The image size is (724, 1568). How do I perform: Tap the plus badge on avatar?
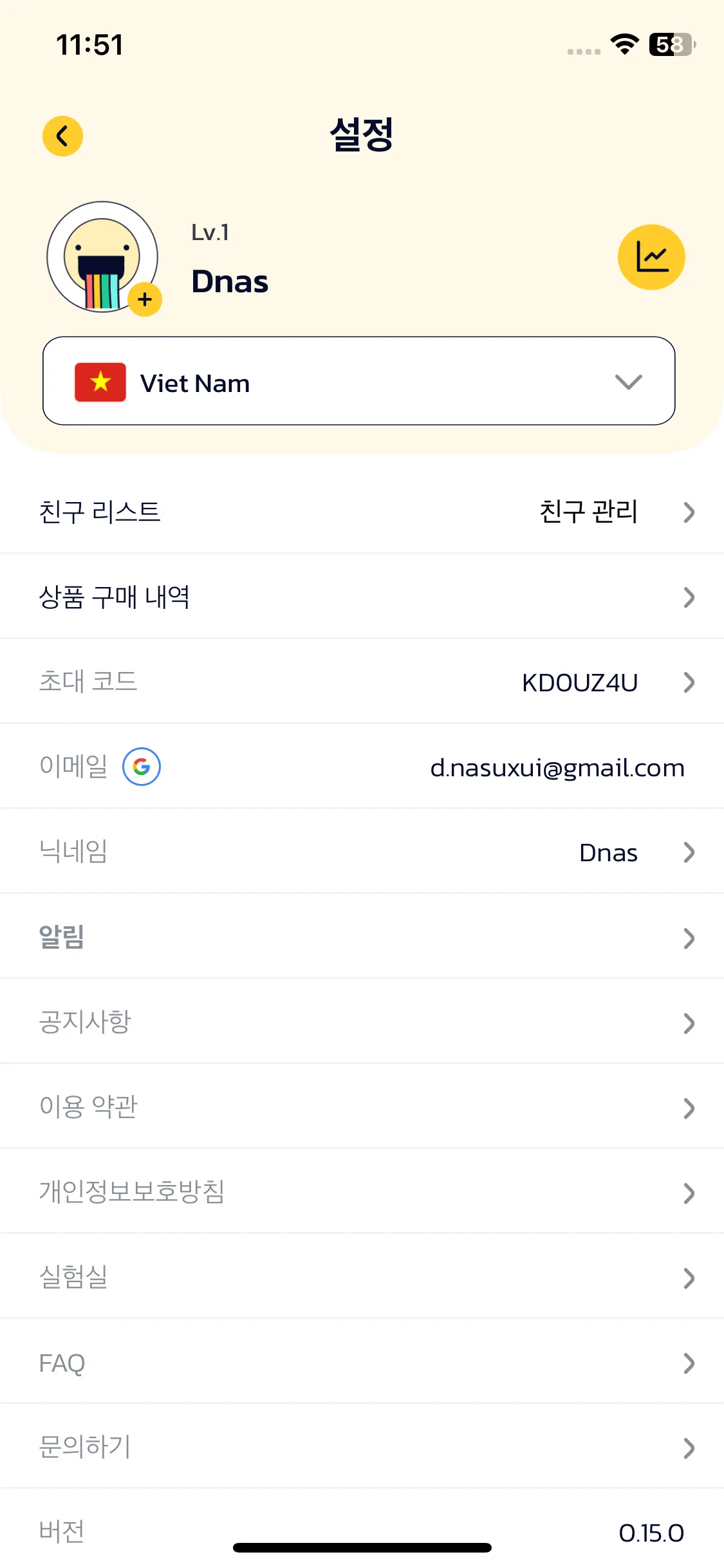pos(145,299)
